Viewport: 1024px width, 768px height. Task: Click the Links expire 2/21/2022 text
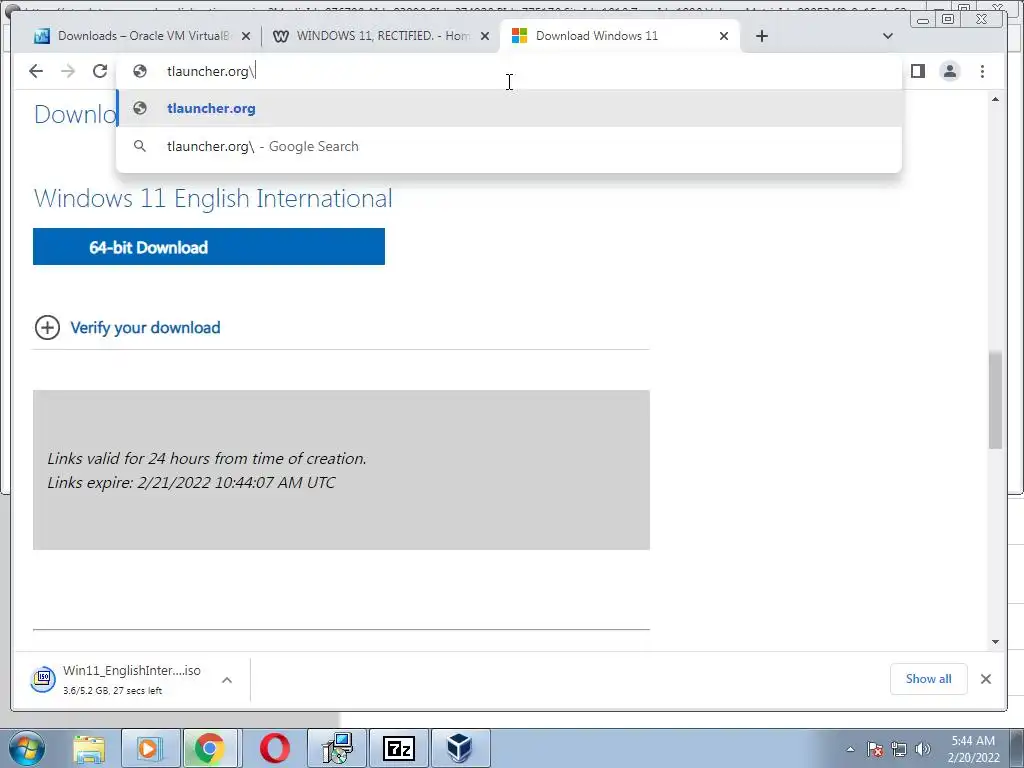(x=191, y=483)
